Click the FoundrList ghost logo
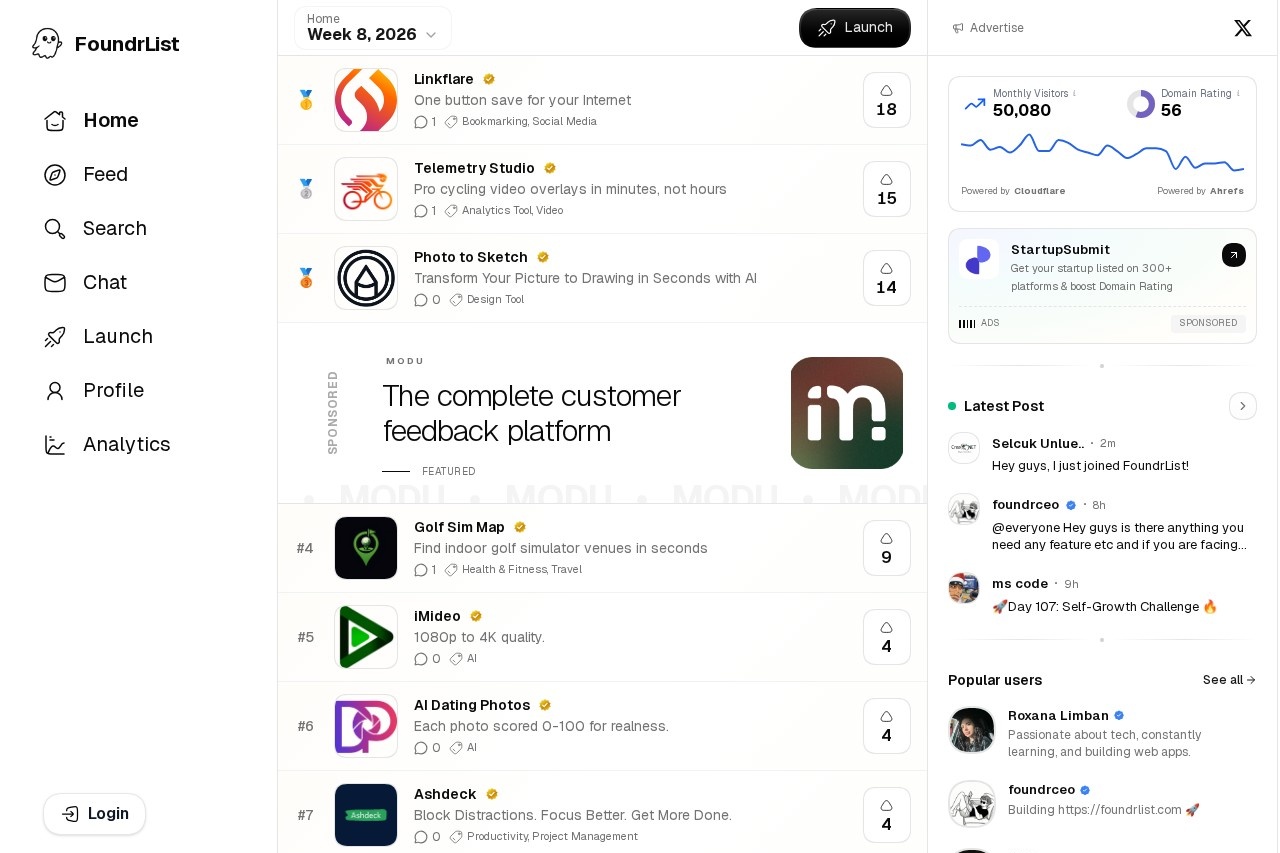 click(47, 43)
